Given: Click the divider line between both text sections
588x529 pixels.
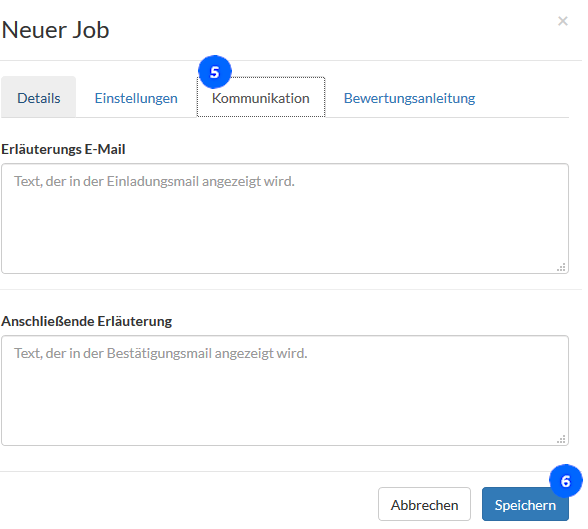Looking at the screenshot, I should coord(291,289).
